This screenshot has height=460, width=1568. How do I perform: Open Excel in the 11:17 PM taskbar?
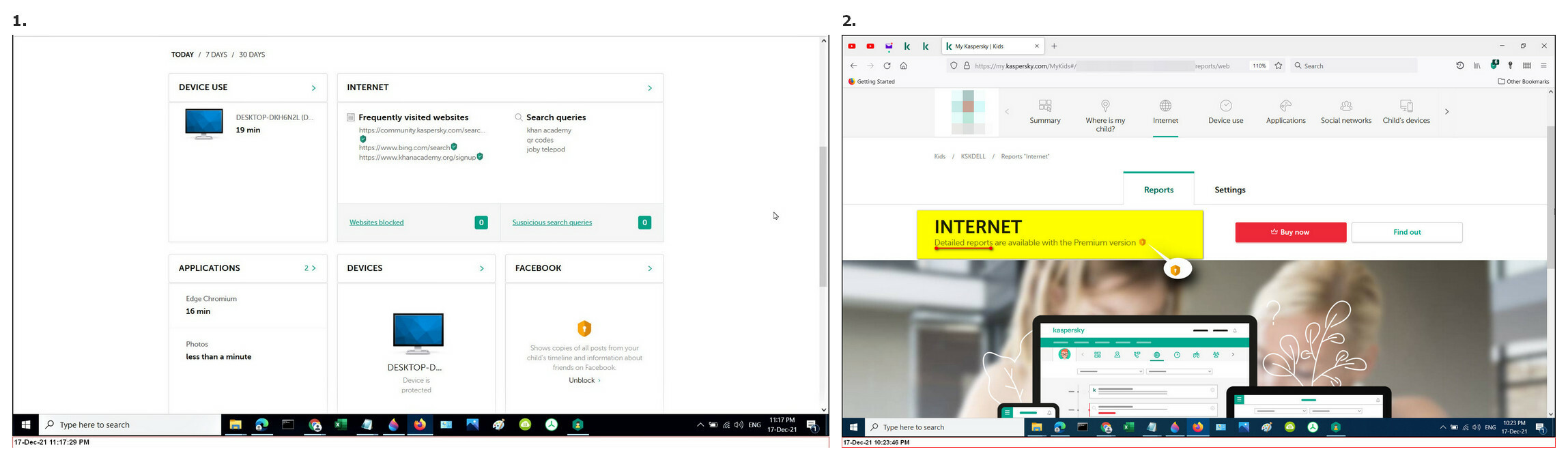341,425
